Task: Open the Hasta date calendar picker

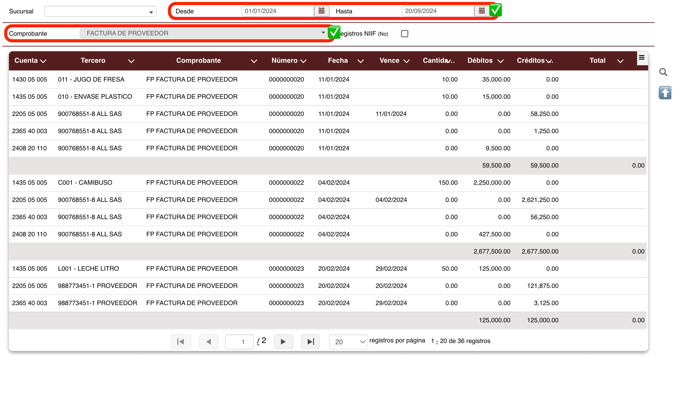Action: (x=481, y=11)
